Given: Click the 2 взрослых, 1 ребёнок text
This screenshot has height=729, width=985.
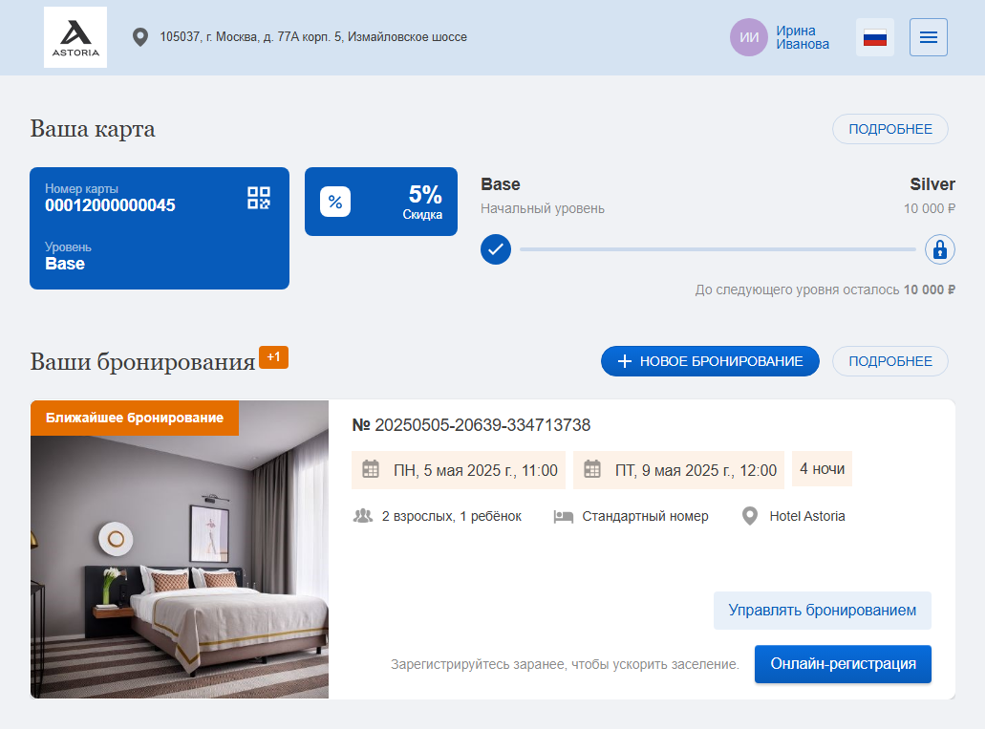Looking at the screenshot, I should click(x=452, y=516).
